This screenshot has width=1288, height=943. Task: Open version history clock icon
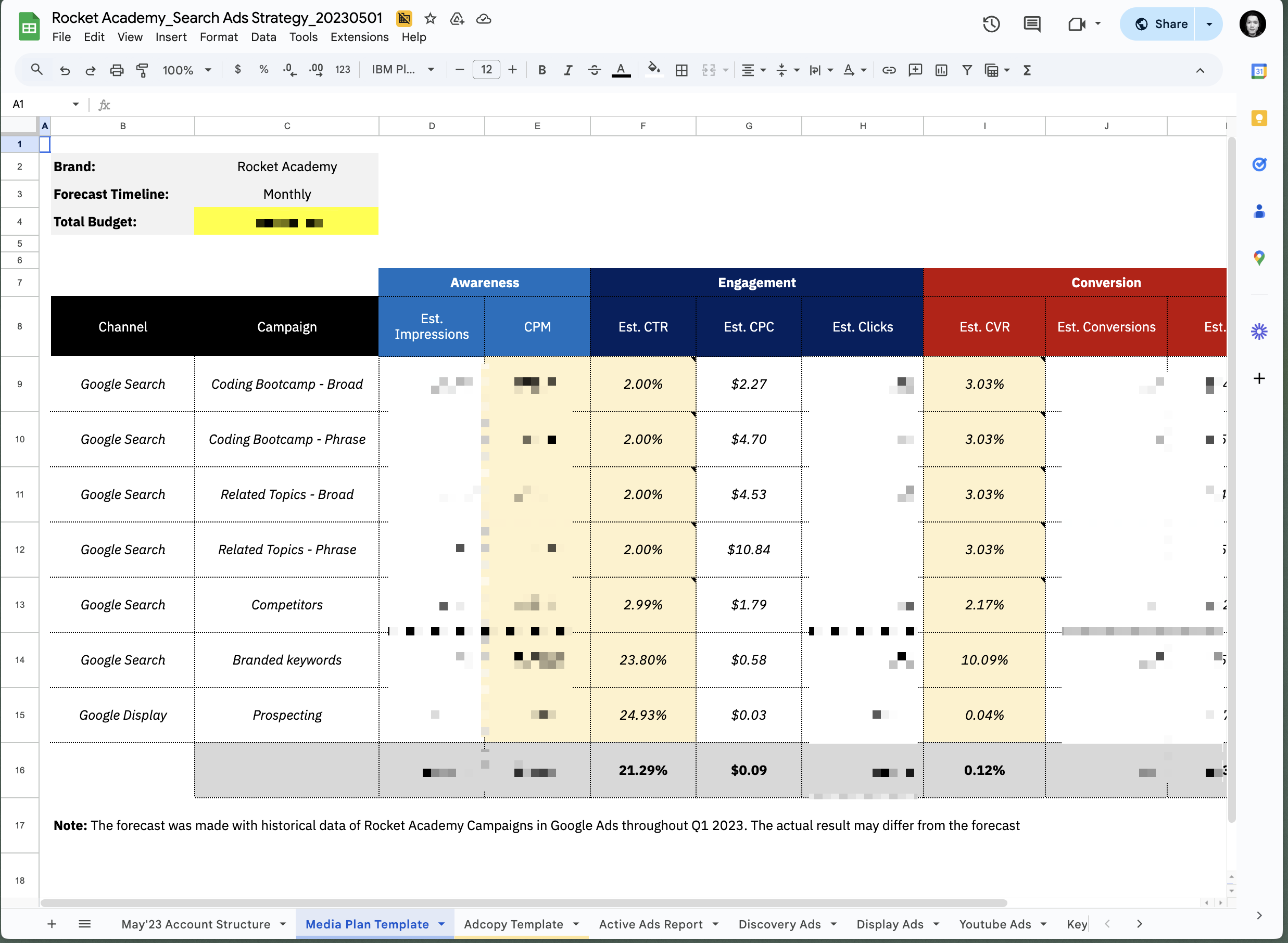coord(991,24)
